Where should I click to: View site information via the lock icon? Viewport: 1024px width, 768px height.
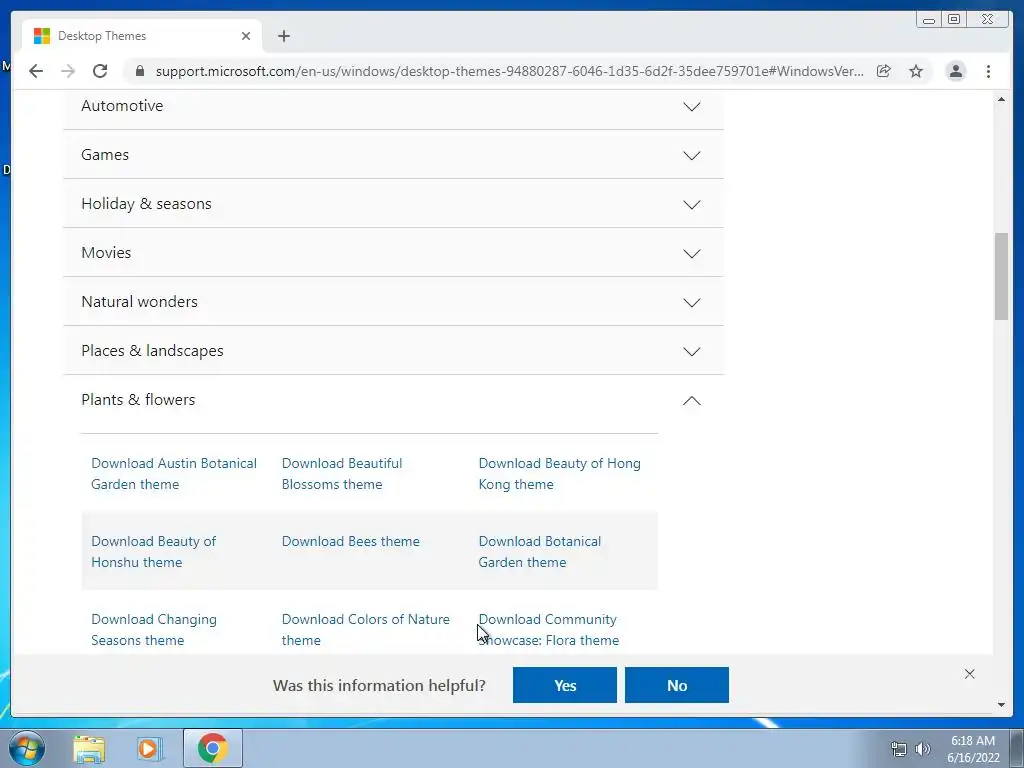click(x=139, y=71)
